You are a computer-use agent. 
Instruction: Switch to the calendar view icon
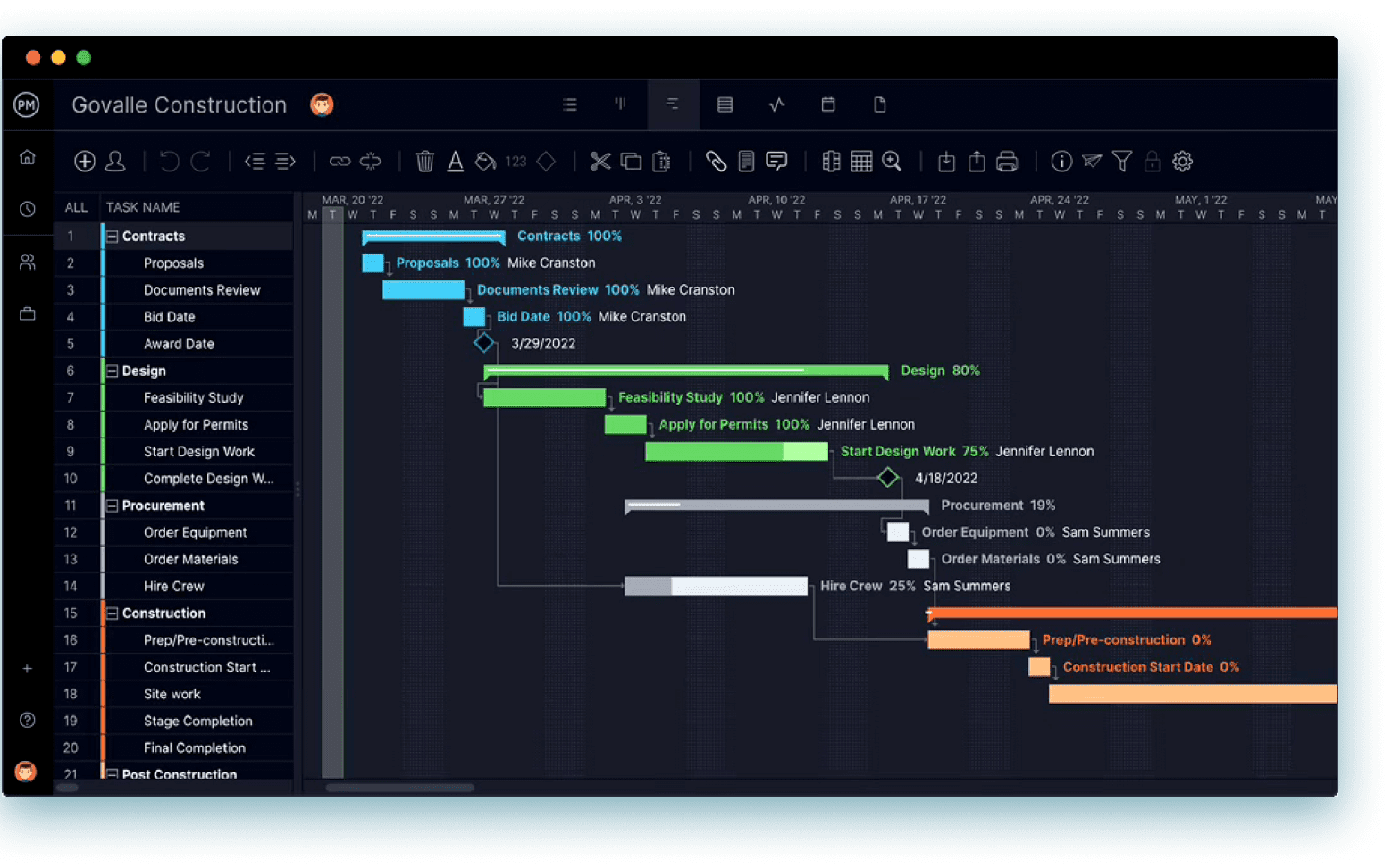(x=828, y=104)
